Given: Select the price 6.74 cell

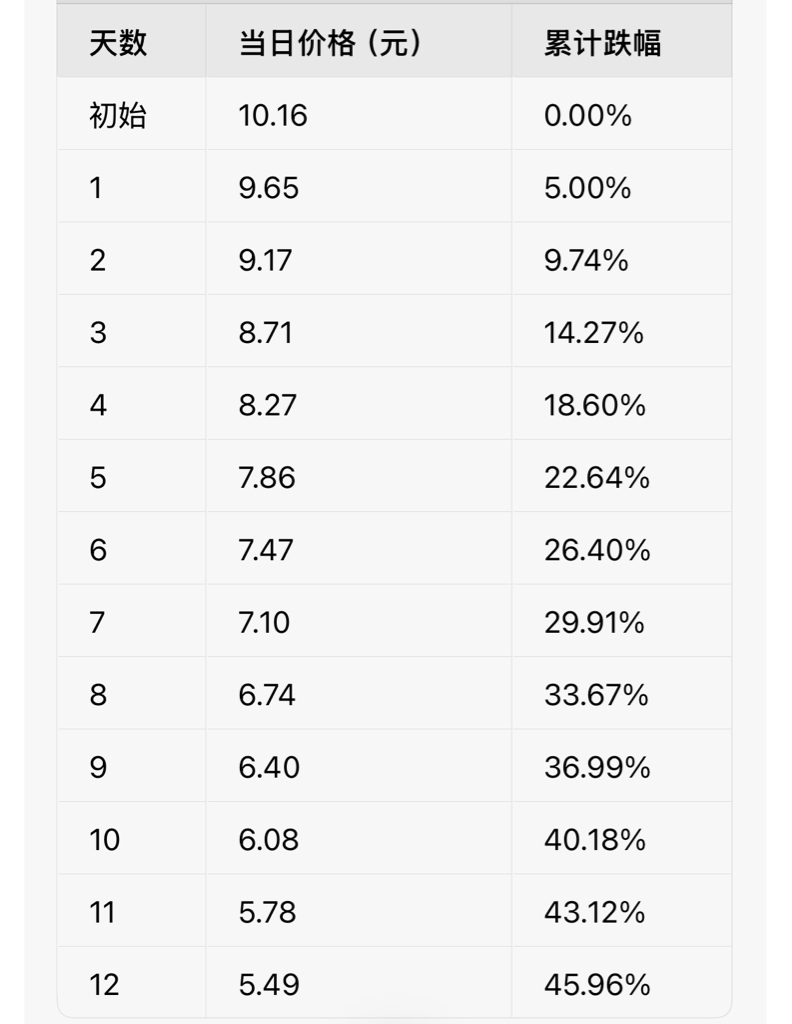Looking at the screenshot, I should (x=267, y=695).
